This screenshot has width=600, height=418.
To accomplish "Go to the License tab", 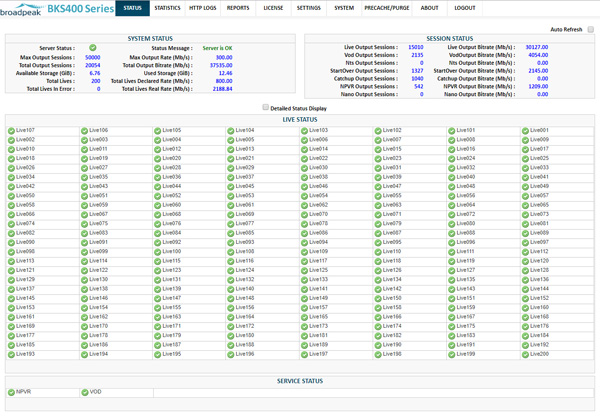I will click(273, 8).
